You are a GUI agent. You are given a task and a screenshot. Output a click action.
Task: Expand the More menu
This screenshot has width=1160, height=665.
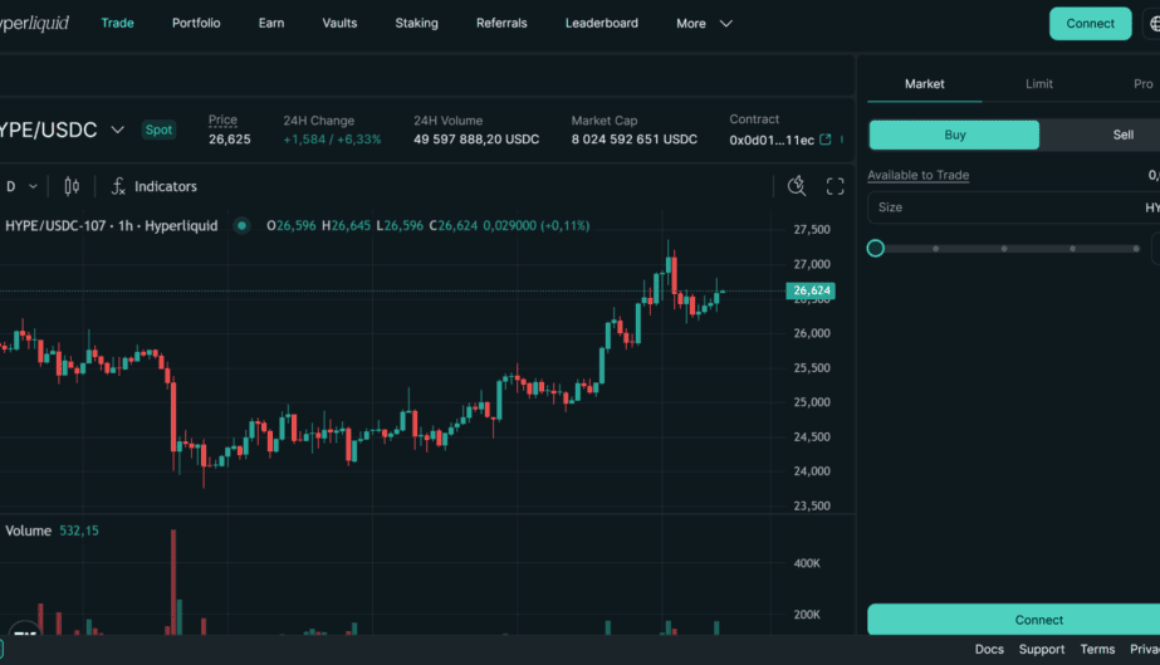[704, 24]
